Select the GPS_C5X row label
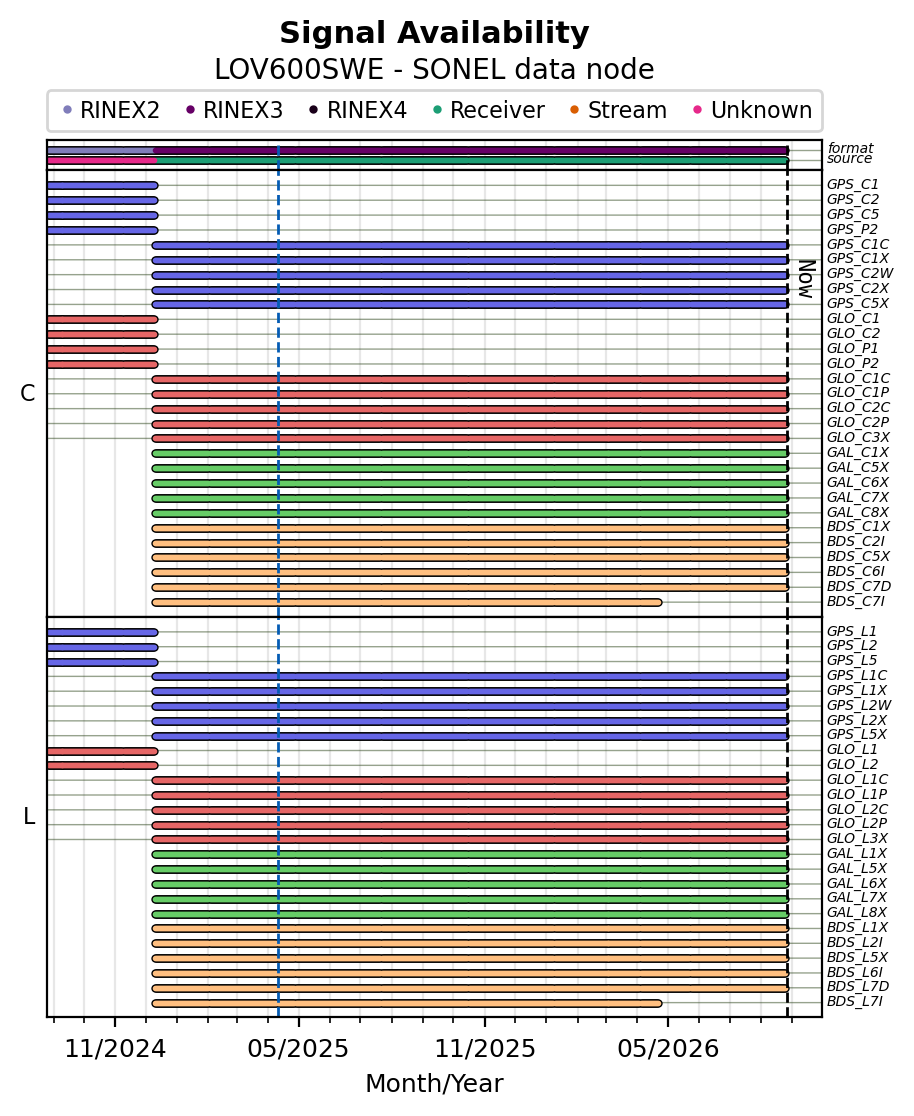Image resolution: width=914 pixels, height=1116 pixels. [x=858, y=303]
